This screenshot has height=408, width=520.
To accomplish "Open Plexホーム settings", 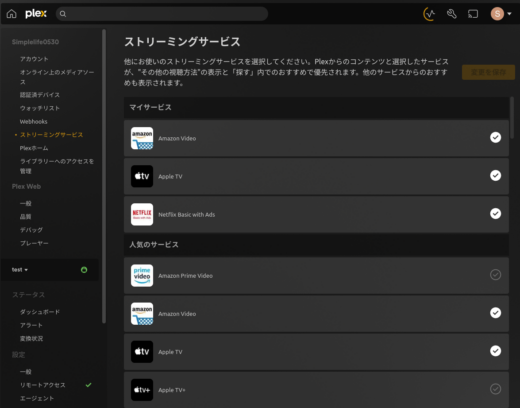I will coord(34,148).
